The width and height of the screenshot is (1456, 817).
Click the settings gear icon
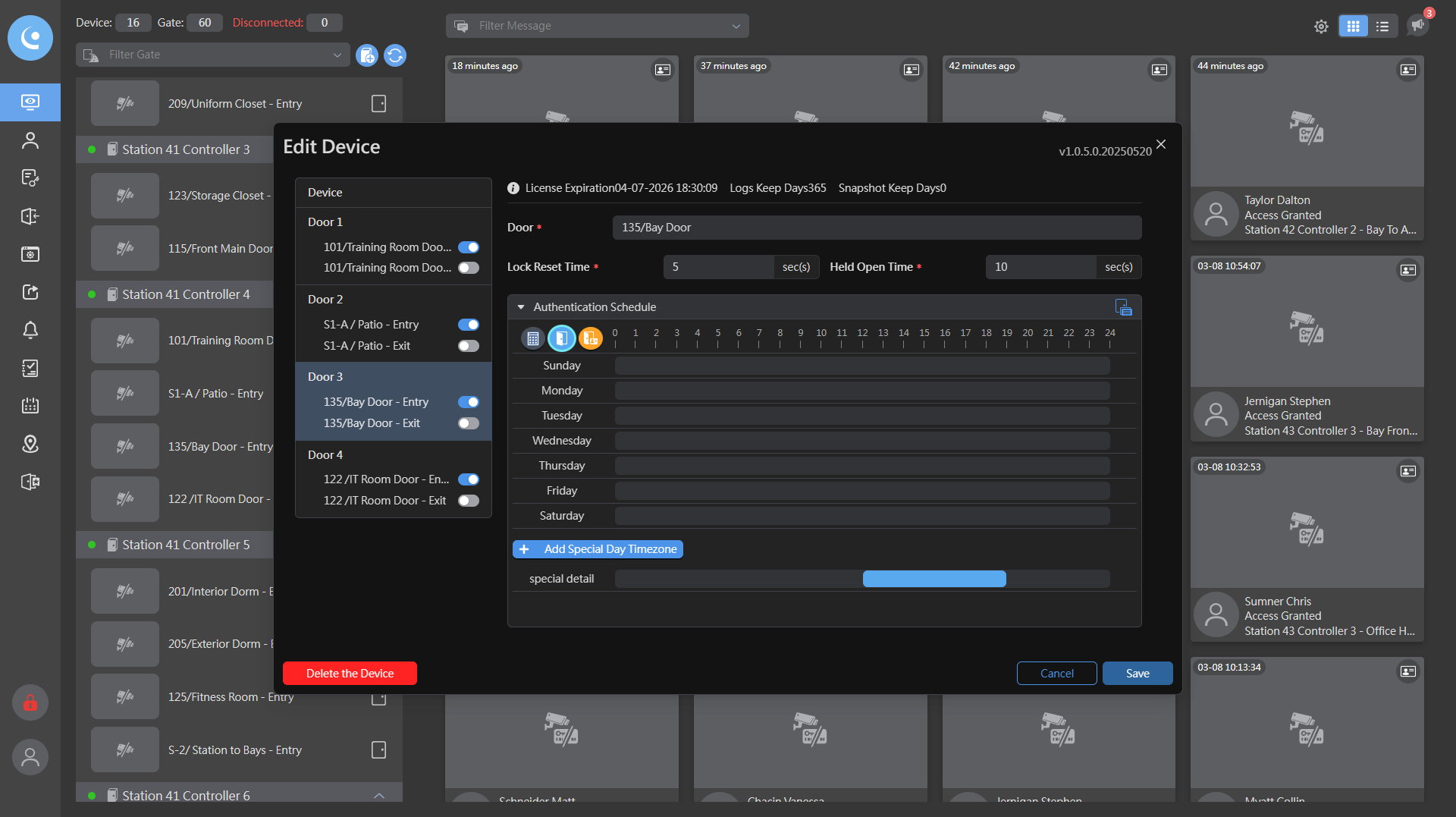pos(1321,27)
